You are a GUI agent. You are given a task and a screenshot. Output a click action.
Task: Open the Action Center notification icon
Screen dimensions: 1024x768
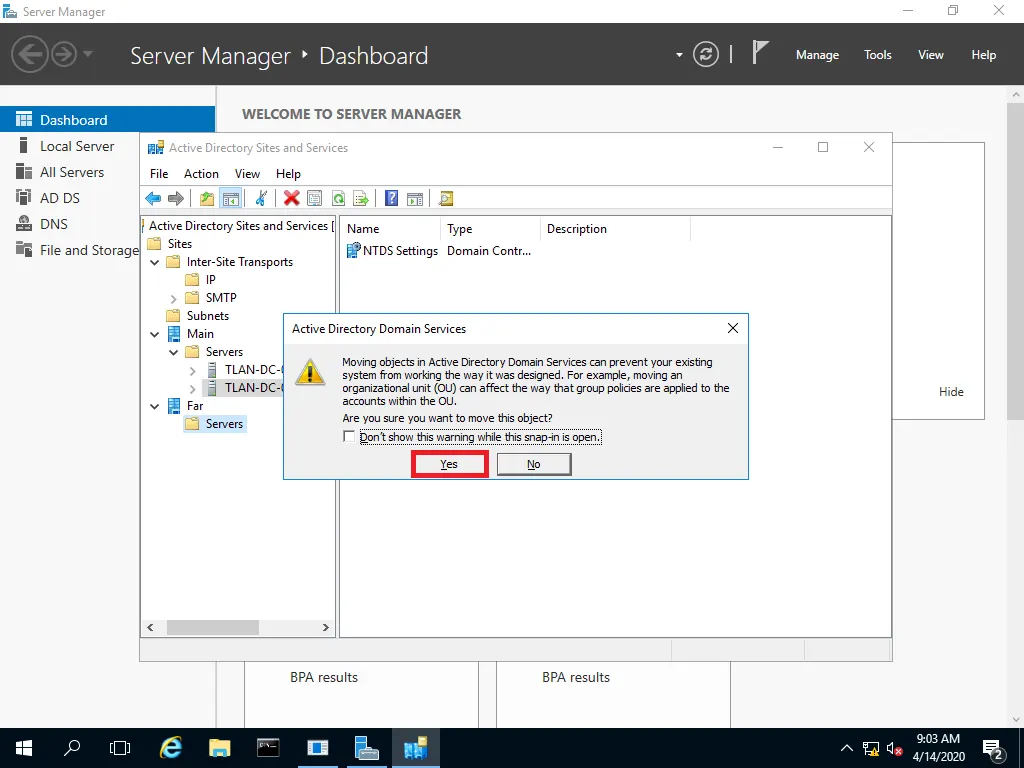pos(993,748)
